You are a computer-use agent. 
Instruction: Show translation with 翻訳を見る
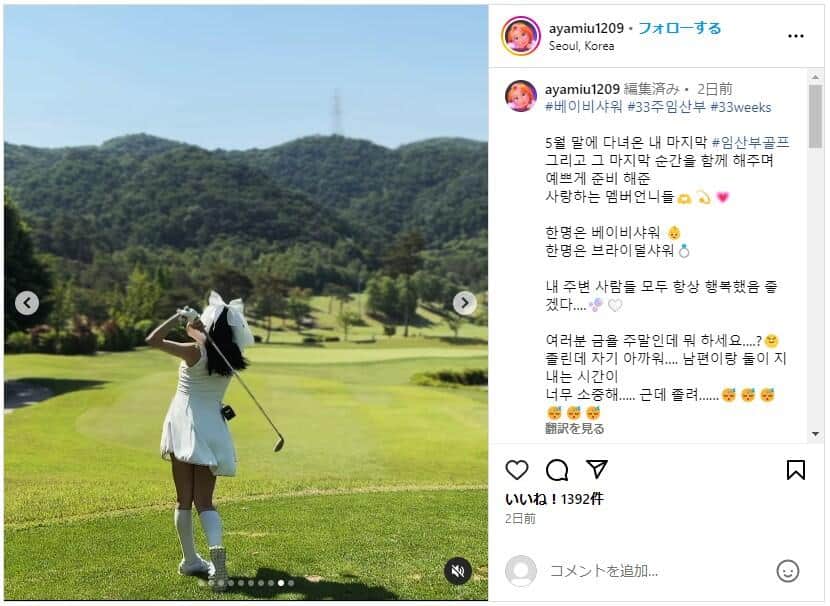(575, 429)
